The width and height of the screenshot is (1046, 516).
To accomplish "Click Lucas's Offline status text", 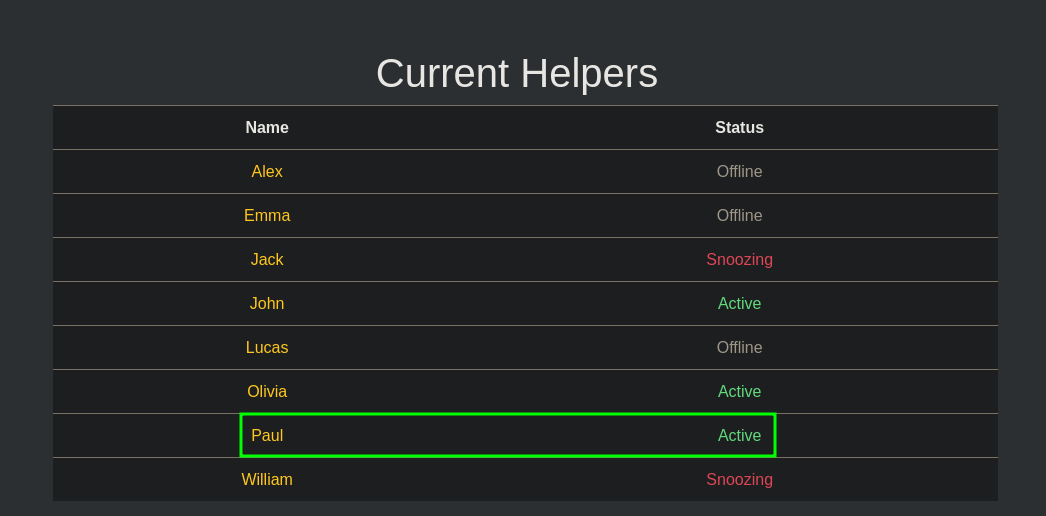I will [x=739, y=347].
